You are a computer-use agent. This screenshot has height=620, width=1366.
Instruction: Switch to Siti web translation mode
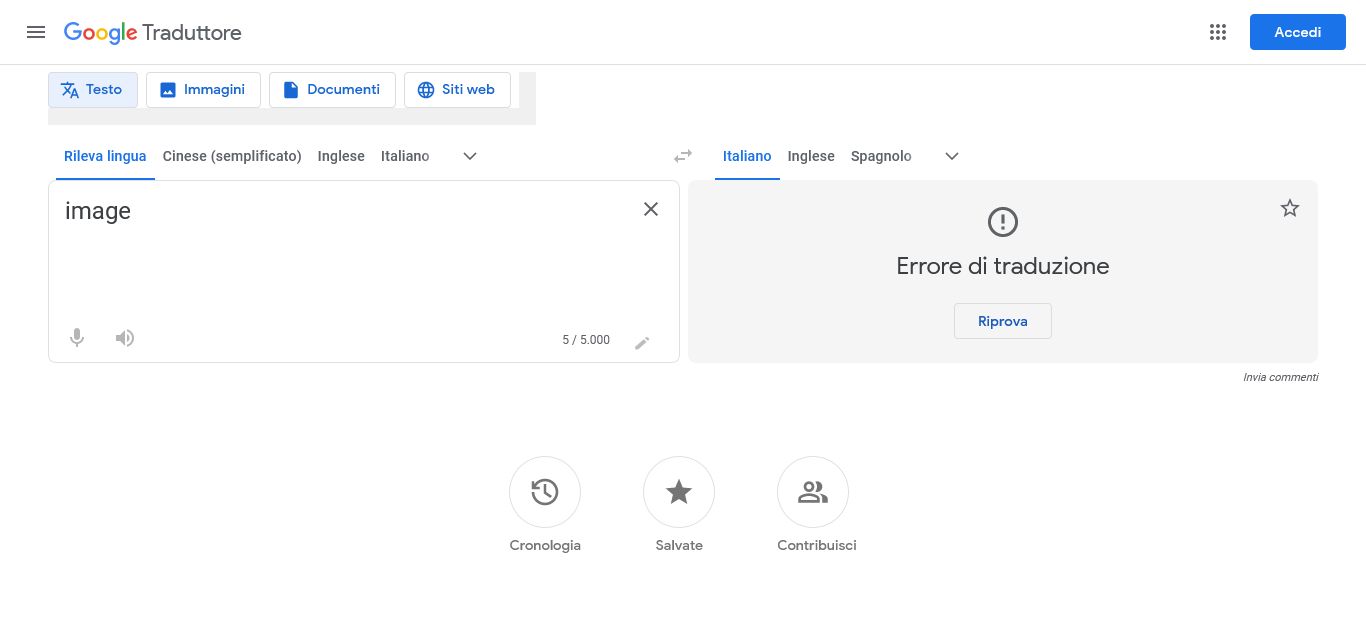pos(457,90)
